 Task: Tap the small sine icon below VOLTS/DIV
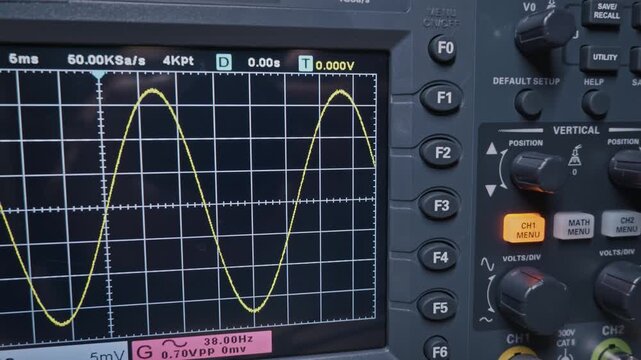[486, 319]
